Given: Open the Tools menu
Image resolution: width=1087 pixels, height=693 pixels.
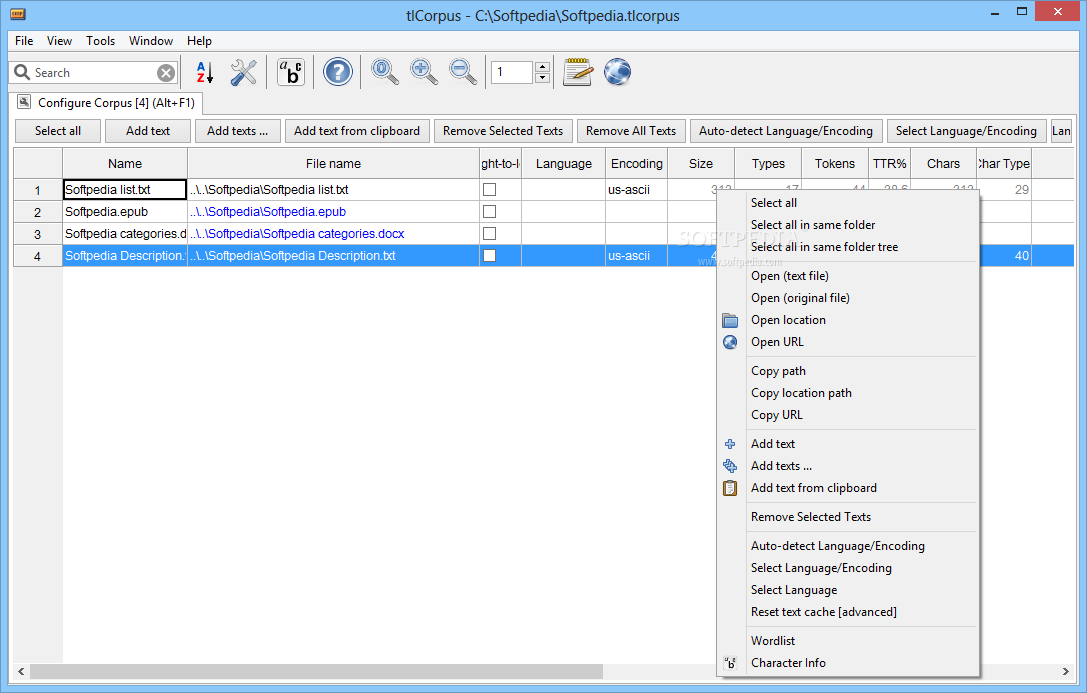Looking at the screenshot, I should (x=101, y=41).
